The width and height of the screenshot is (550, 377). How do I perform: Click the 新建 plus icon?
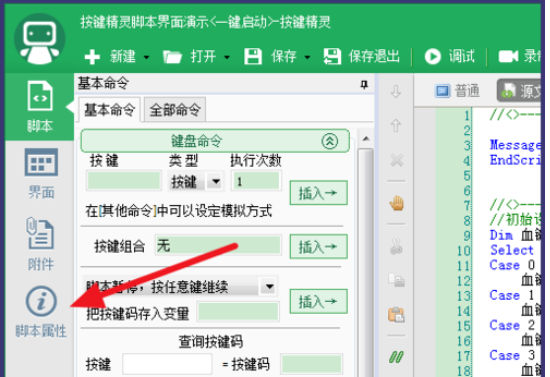click(x=92, y=56)
